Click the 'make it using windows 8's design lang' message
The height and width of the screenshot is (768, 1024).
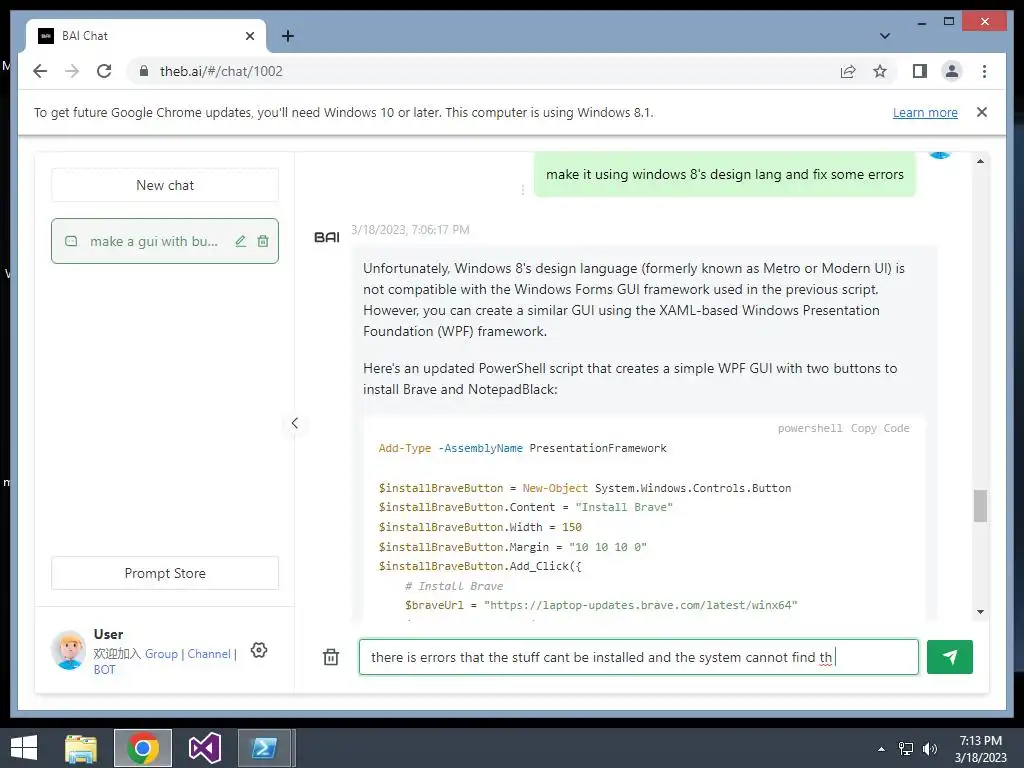[x=724, y=174]
